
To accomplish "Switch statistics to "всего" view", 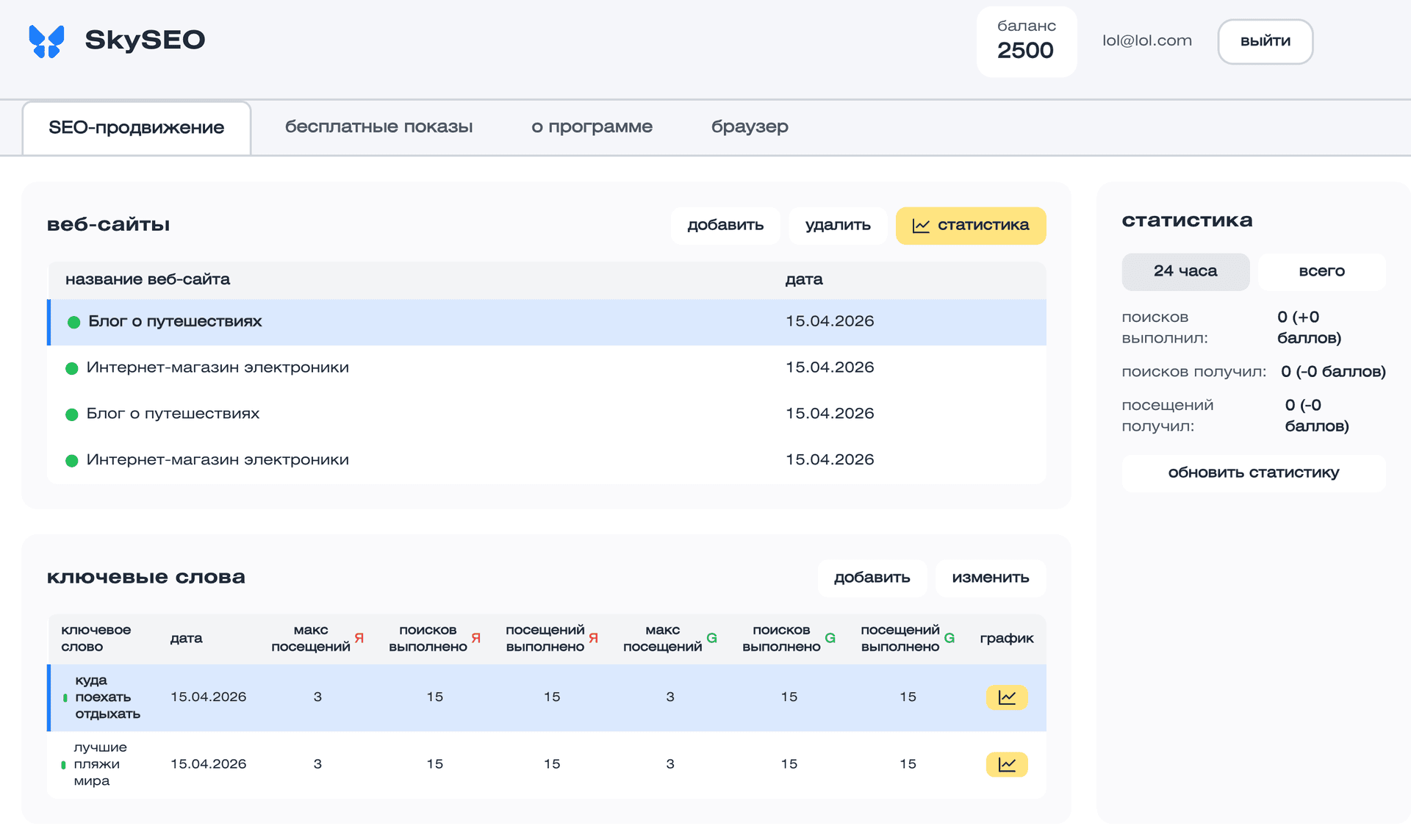I will (1321, 271).
